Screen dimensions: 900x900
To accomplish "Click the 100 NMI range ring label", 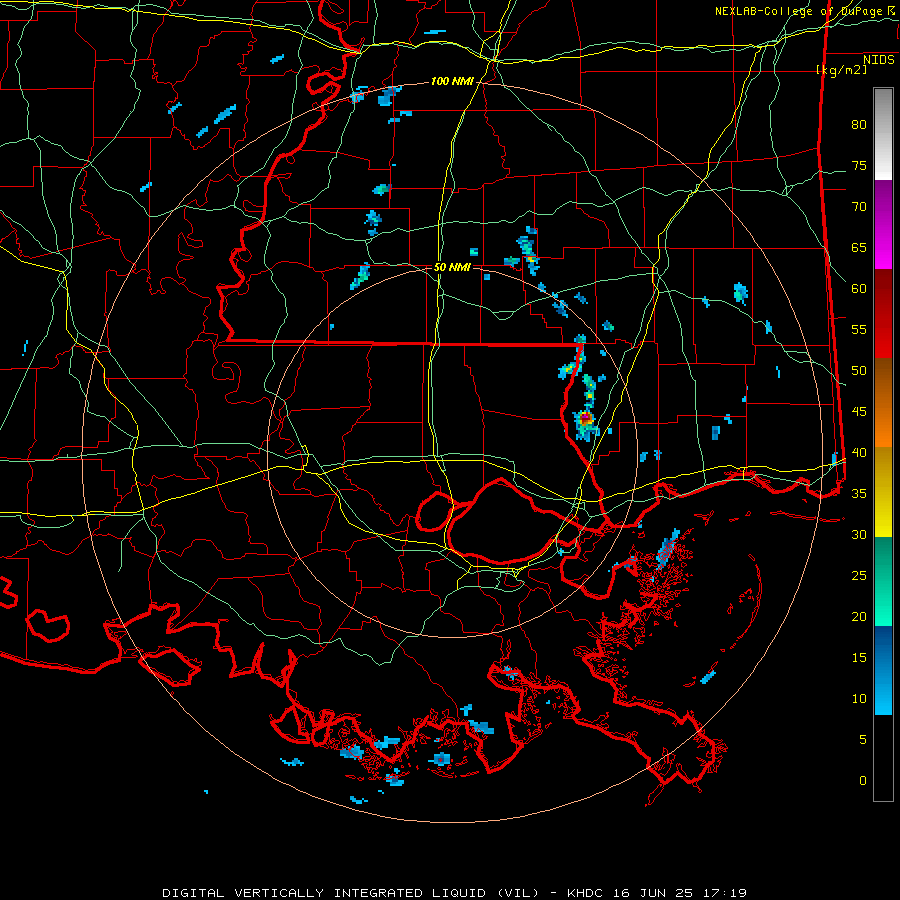I will click(452, 82).
